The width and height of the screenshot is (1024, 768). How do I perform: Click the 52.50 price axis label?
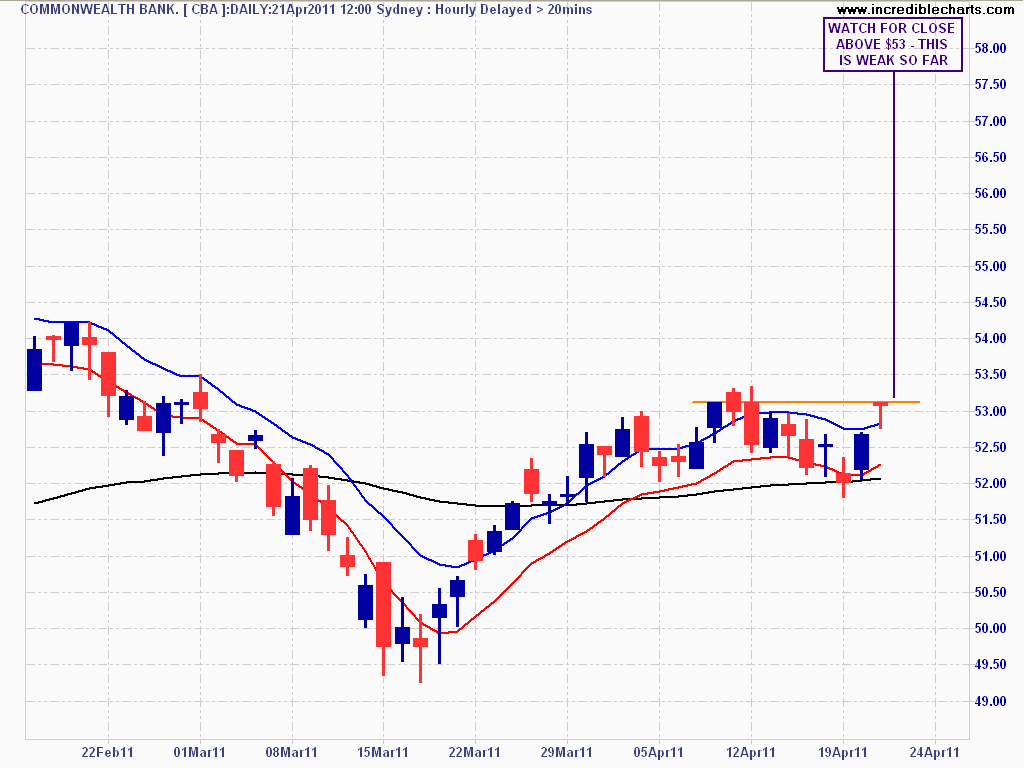point(990,447)
